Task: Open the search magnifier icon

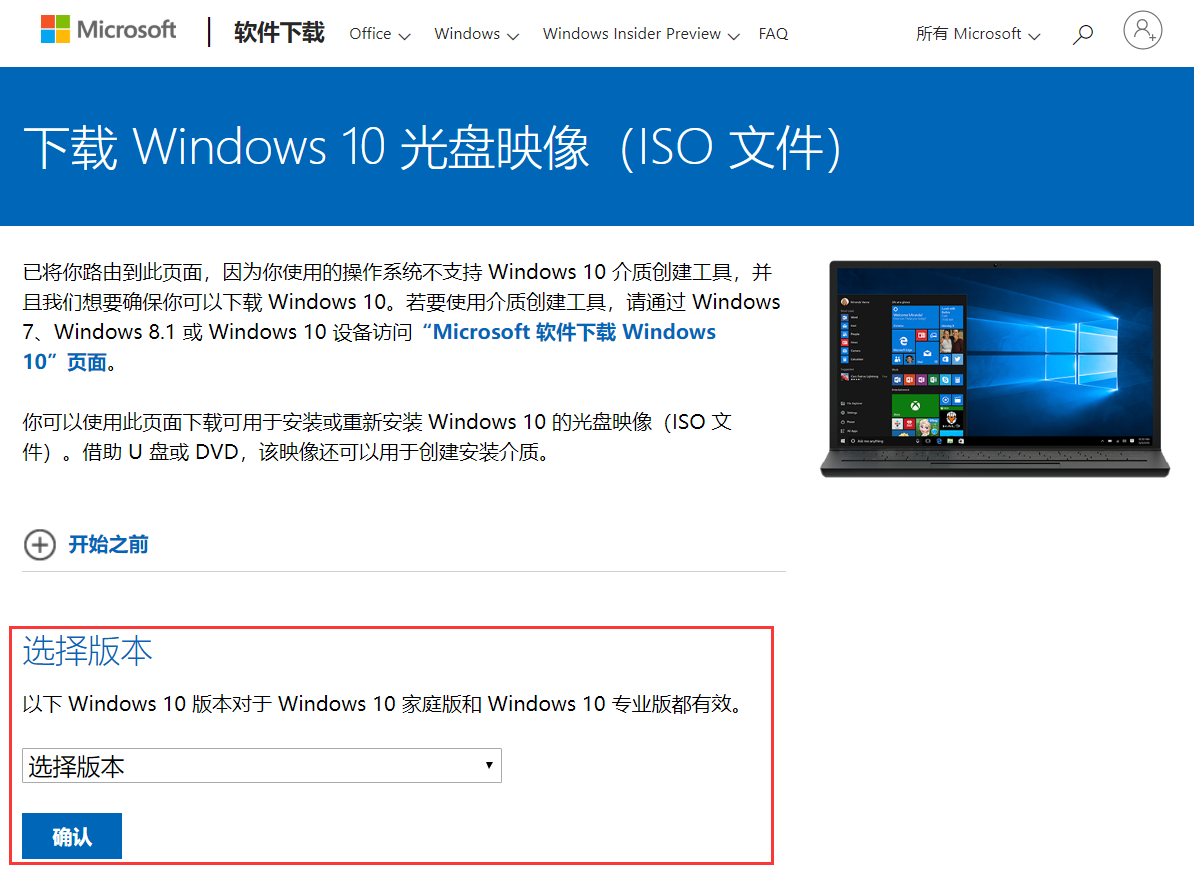Action: (1083, 34)
